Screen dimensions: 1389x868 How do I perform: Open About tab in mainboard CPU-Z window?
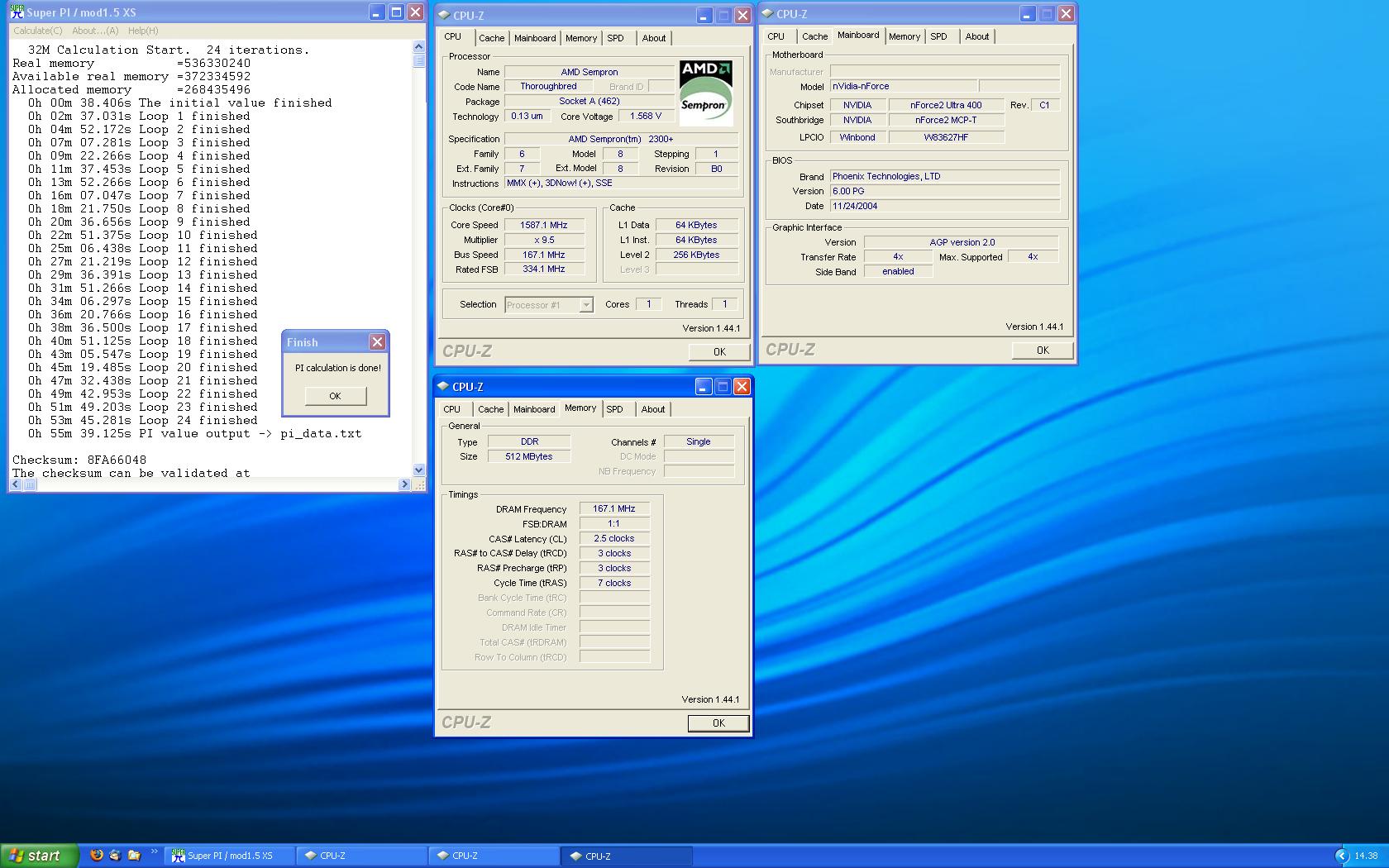(x=977, y=36)
